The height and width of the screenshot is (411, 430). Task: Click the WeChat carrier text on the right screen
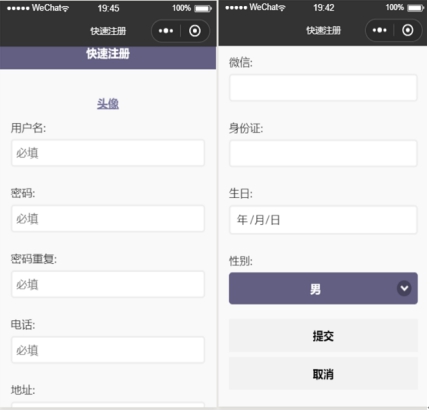point(264,7)
